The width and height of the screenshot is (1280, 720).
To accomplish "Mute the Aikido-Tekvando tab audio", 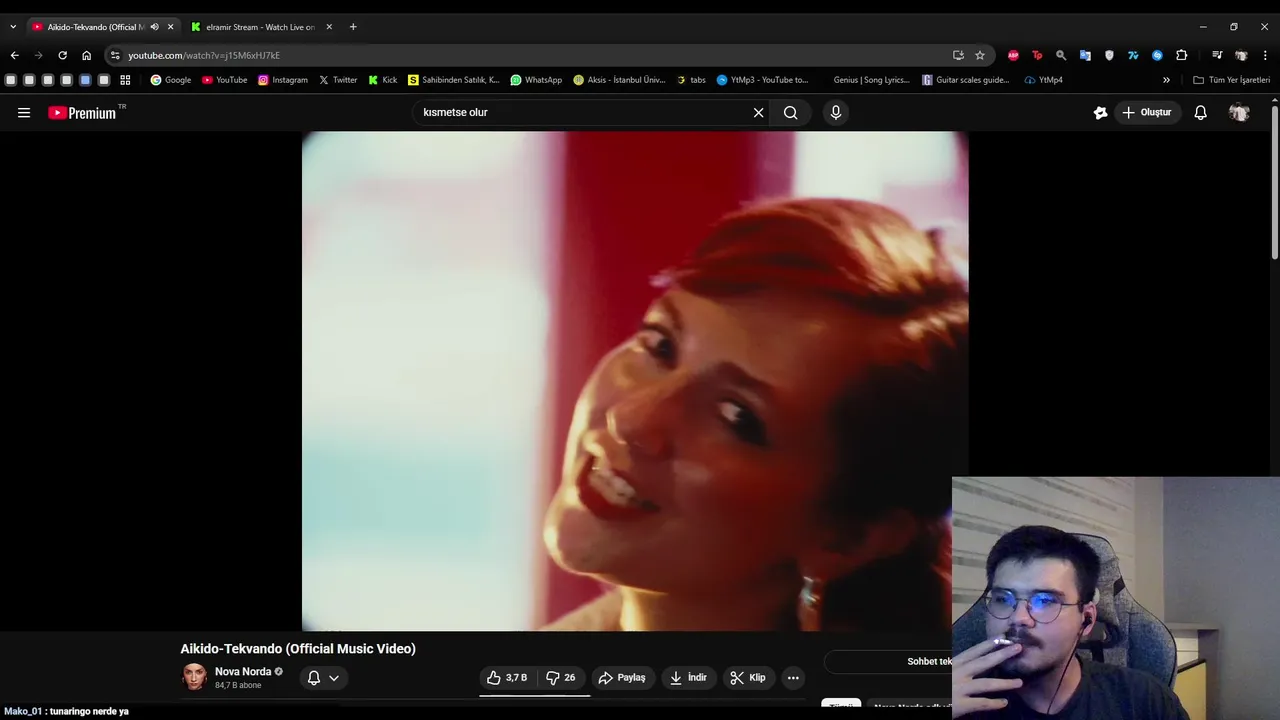I will coord(154,27).
